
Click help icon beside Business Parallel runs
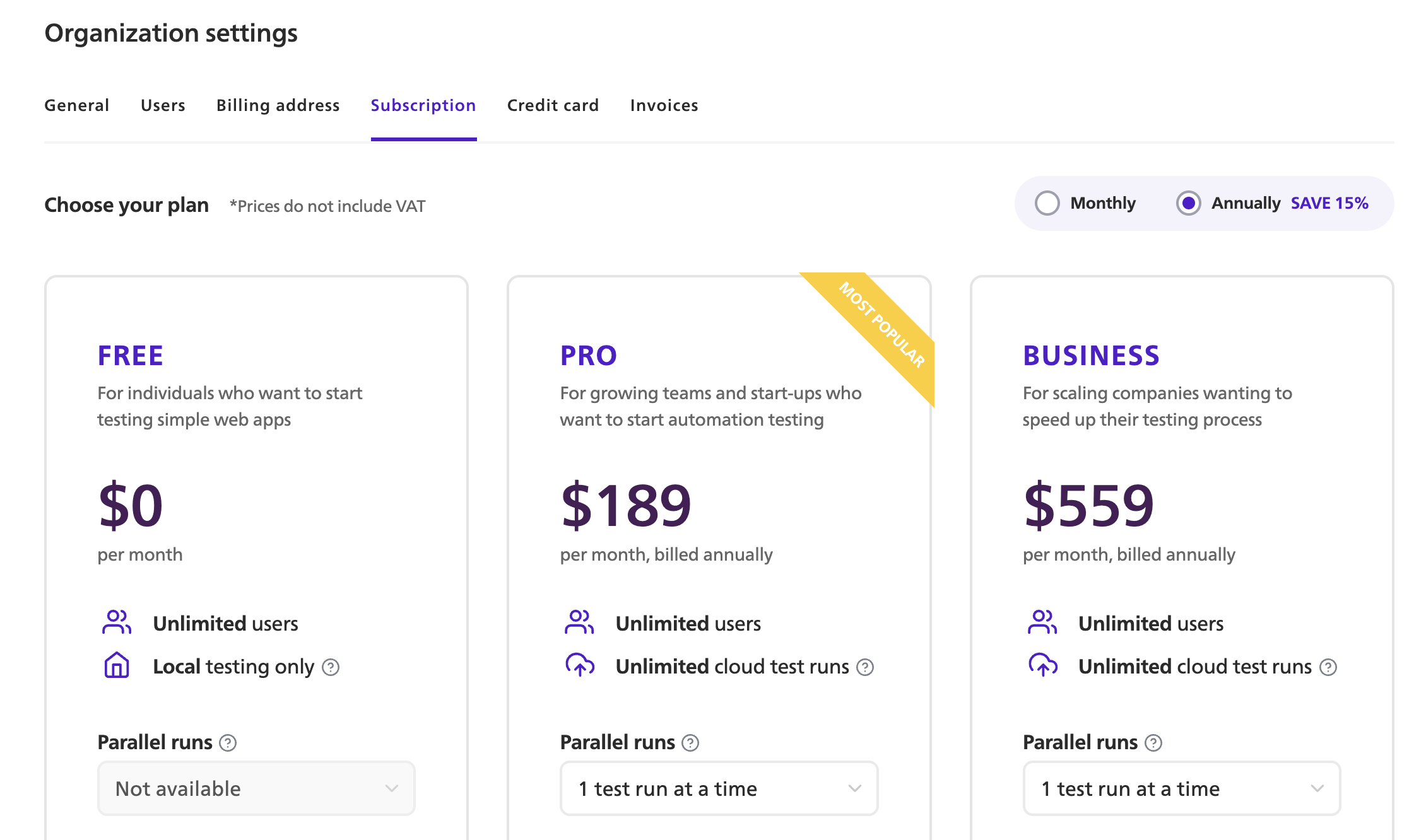click(1153, 743)
